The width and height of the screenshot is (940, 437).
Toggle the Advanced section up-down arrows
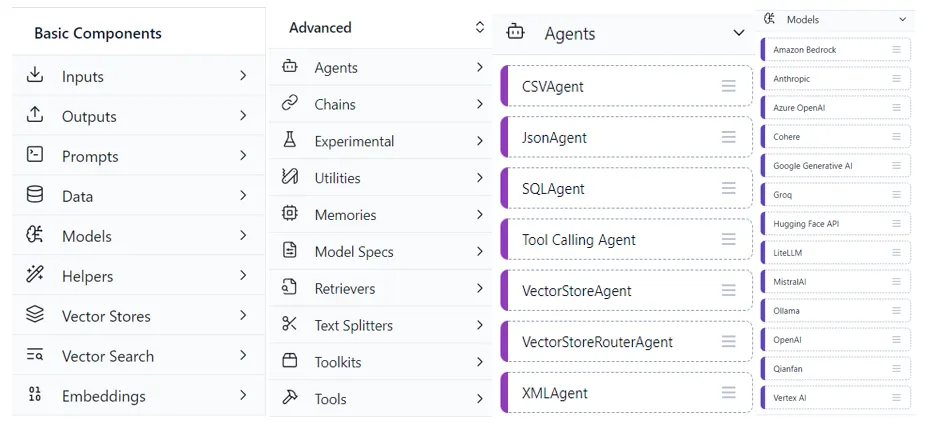point(479,28)
